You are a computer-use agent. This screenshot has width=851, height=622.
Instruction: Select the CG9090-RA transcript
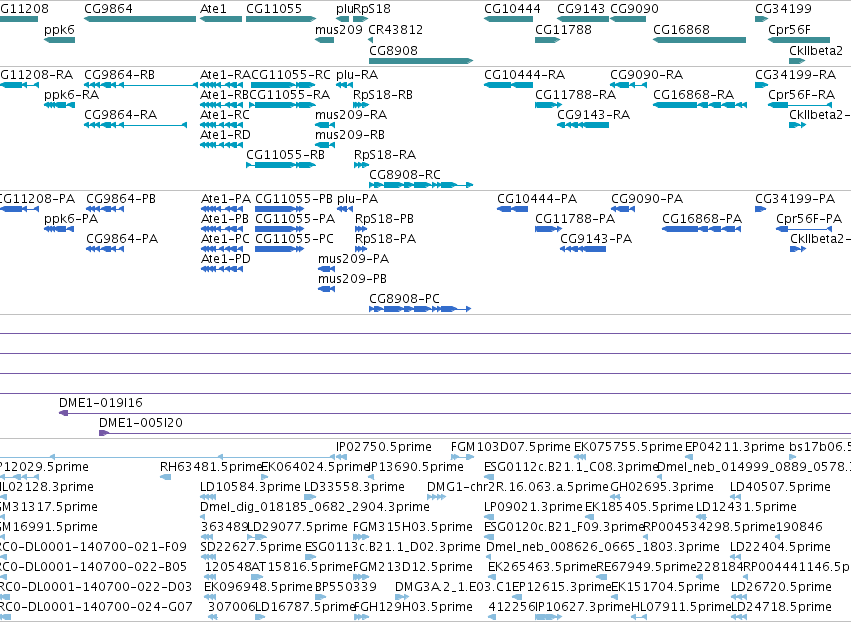pos(628,85)
